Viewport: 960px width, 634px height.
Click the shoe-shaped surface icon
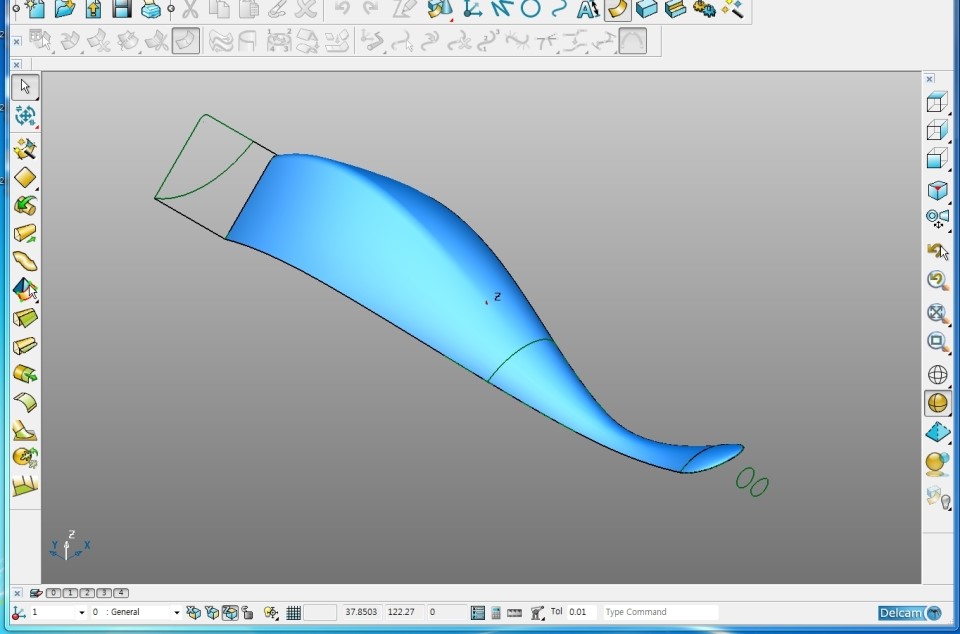click(25, 430)
